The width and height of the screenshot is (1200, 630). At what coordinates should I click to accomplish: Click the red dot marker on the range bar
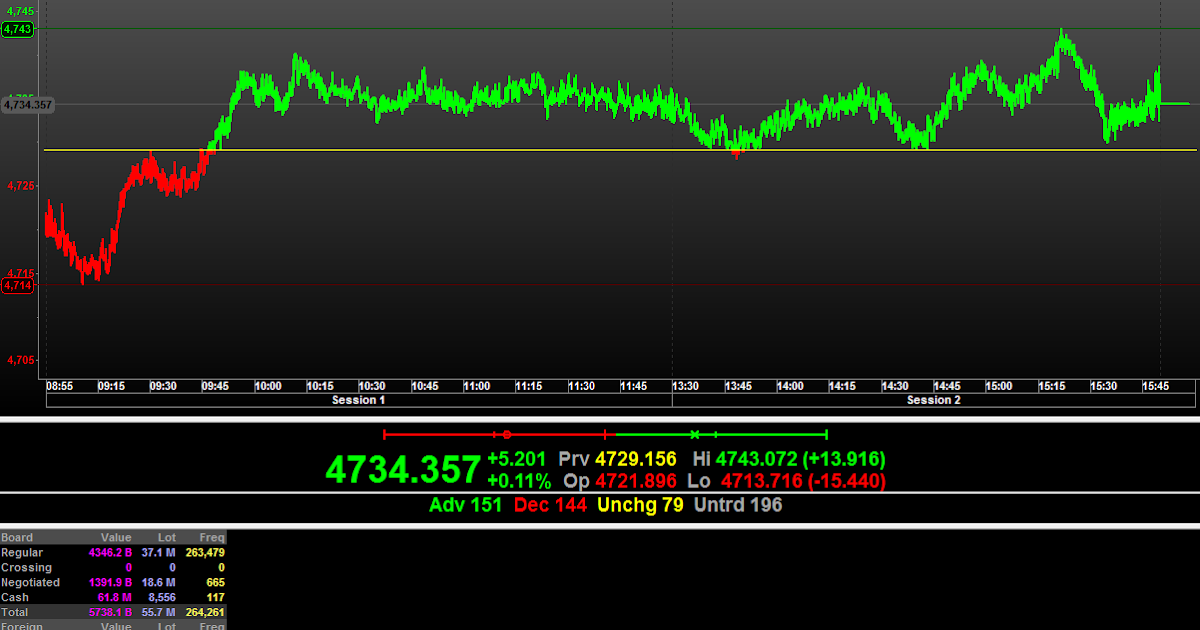click(x=506, y=434)
